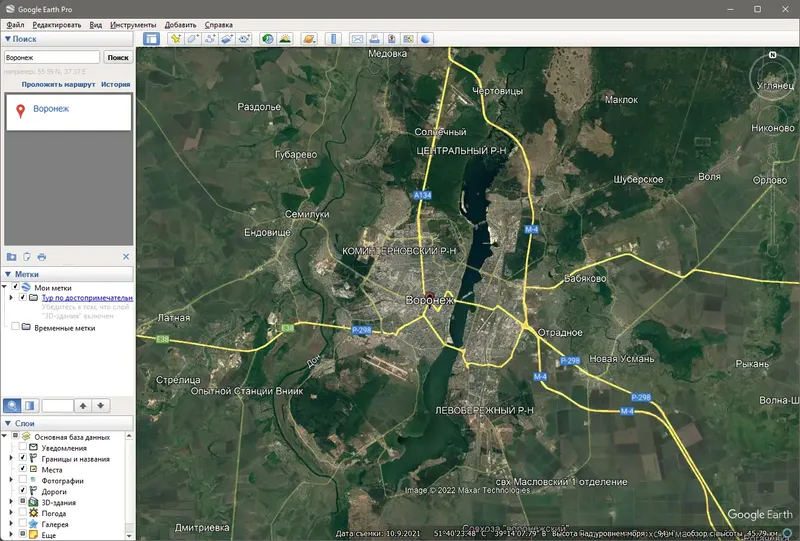Open the Справка menu

tap(218, 24)
